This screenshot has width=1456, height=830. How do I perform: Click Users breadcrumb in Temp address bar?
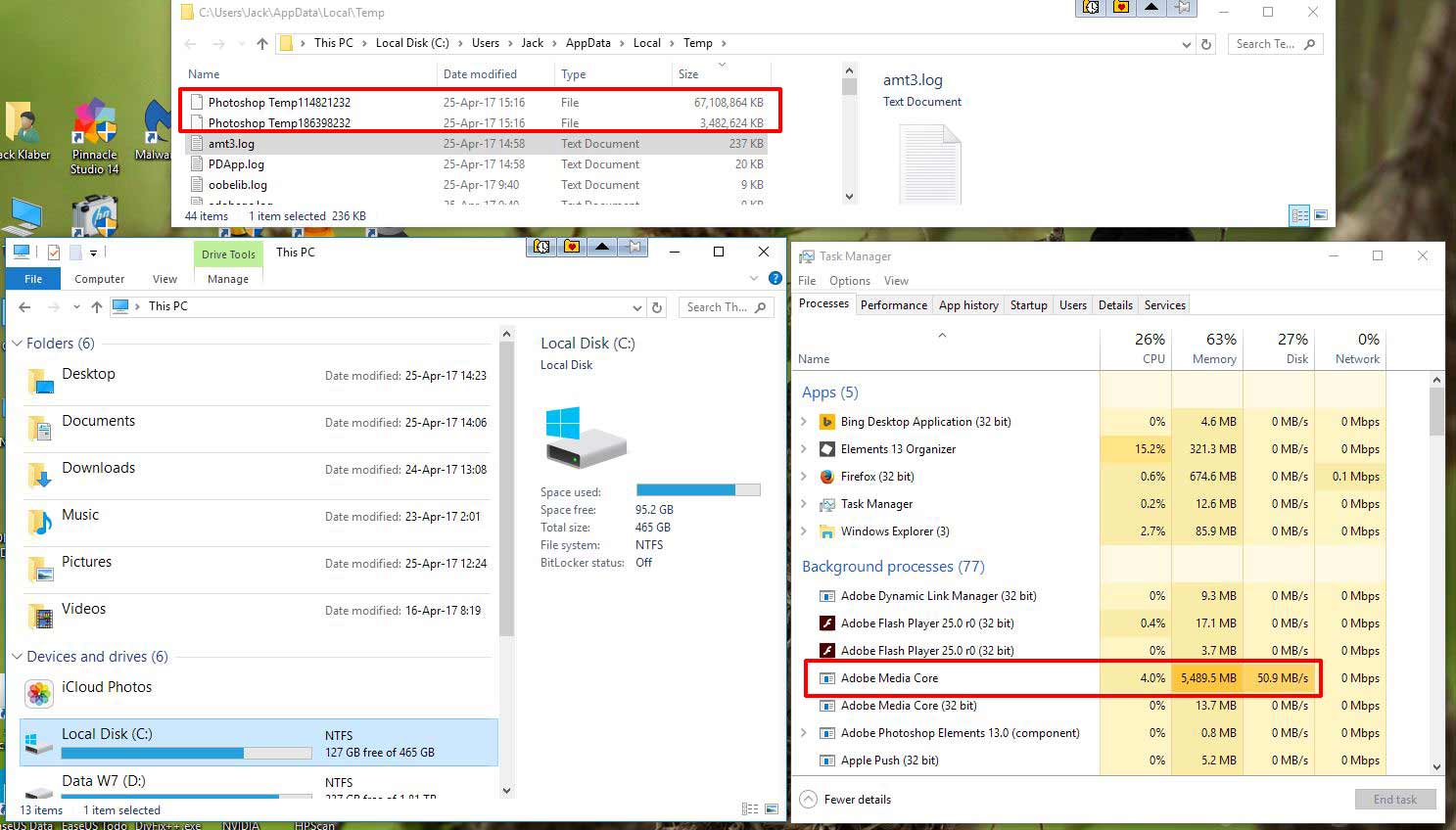tap(486, 43)
